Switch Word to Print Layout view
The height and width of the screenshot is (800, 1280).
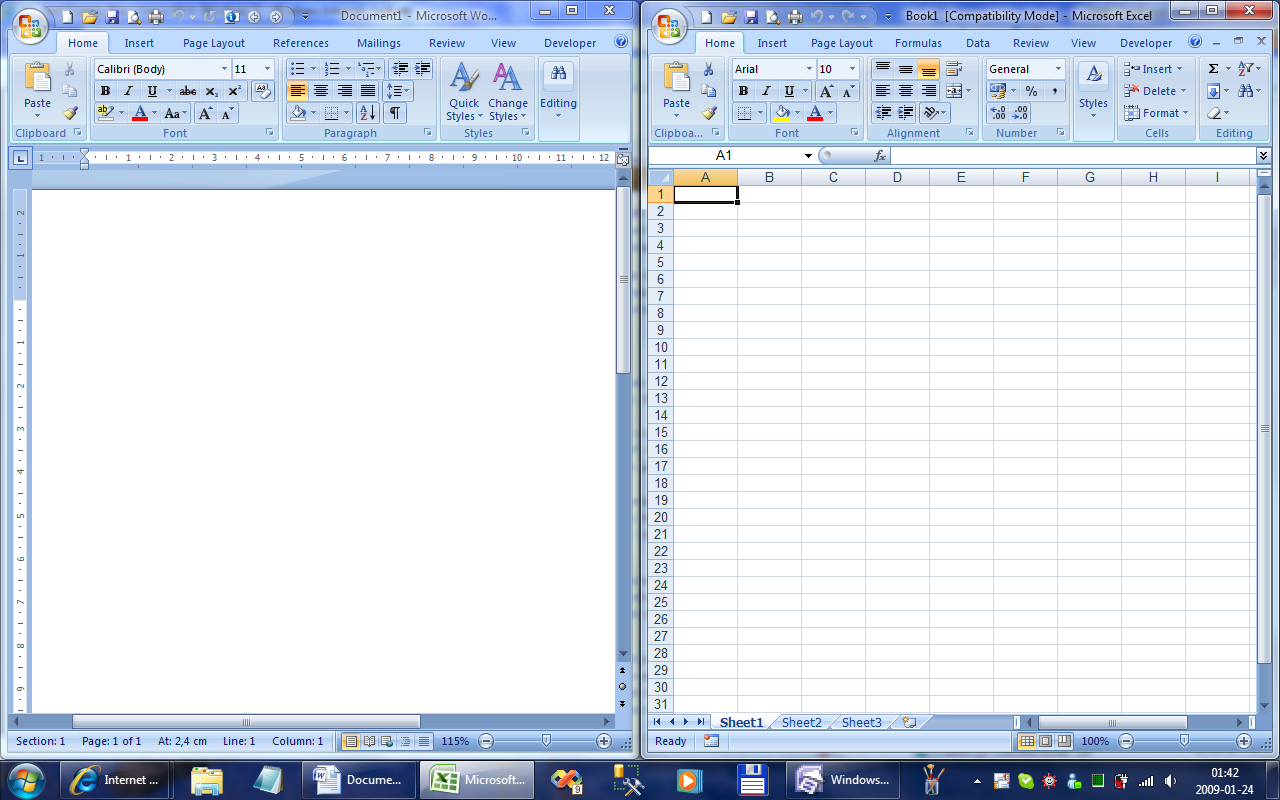click(x=351, y=742)
